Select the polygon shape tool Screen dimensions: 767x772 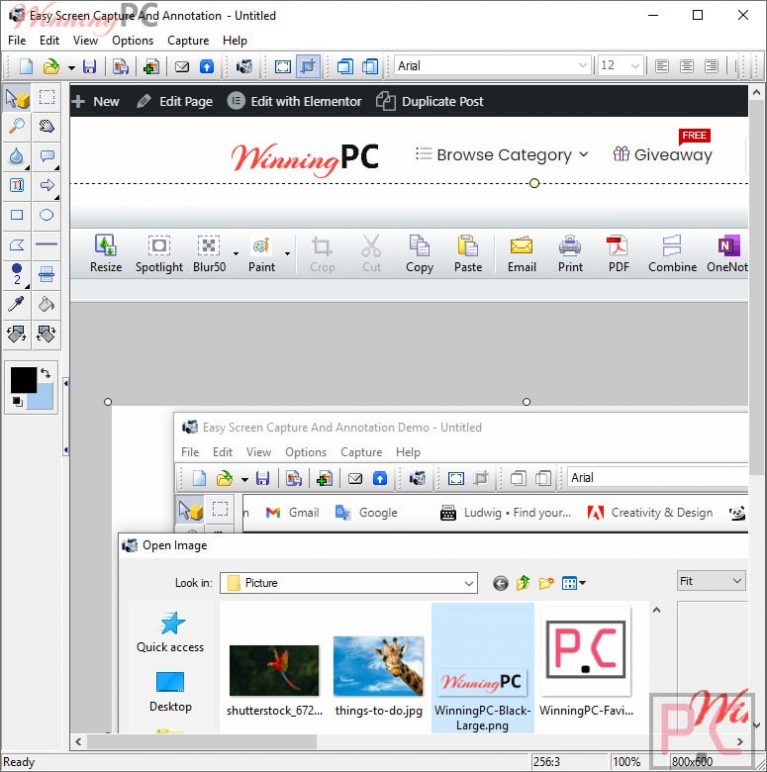[x=17, y=245]
